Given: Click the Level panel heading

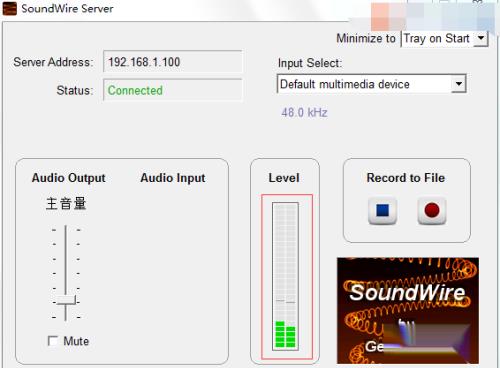Looking at the screenshot, I should coord(284,178).
